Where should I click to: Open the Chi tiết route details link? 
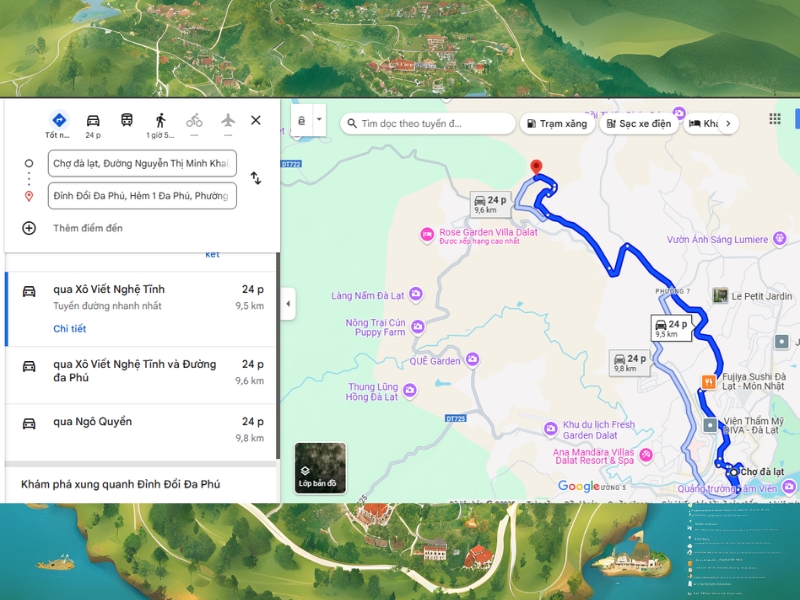[70, 329]
